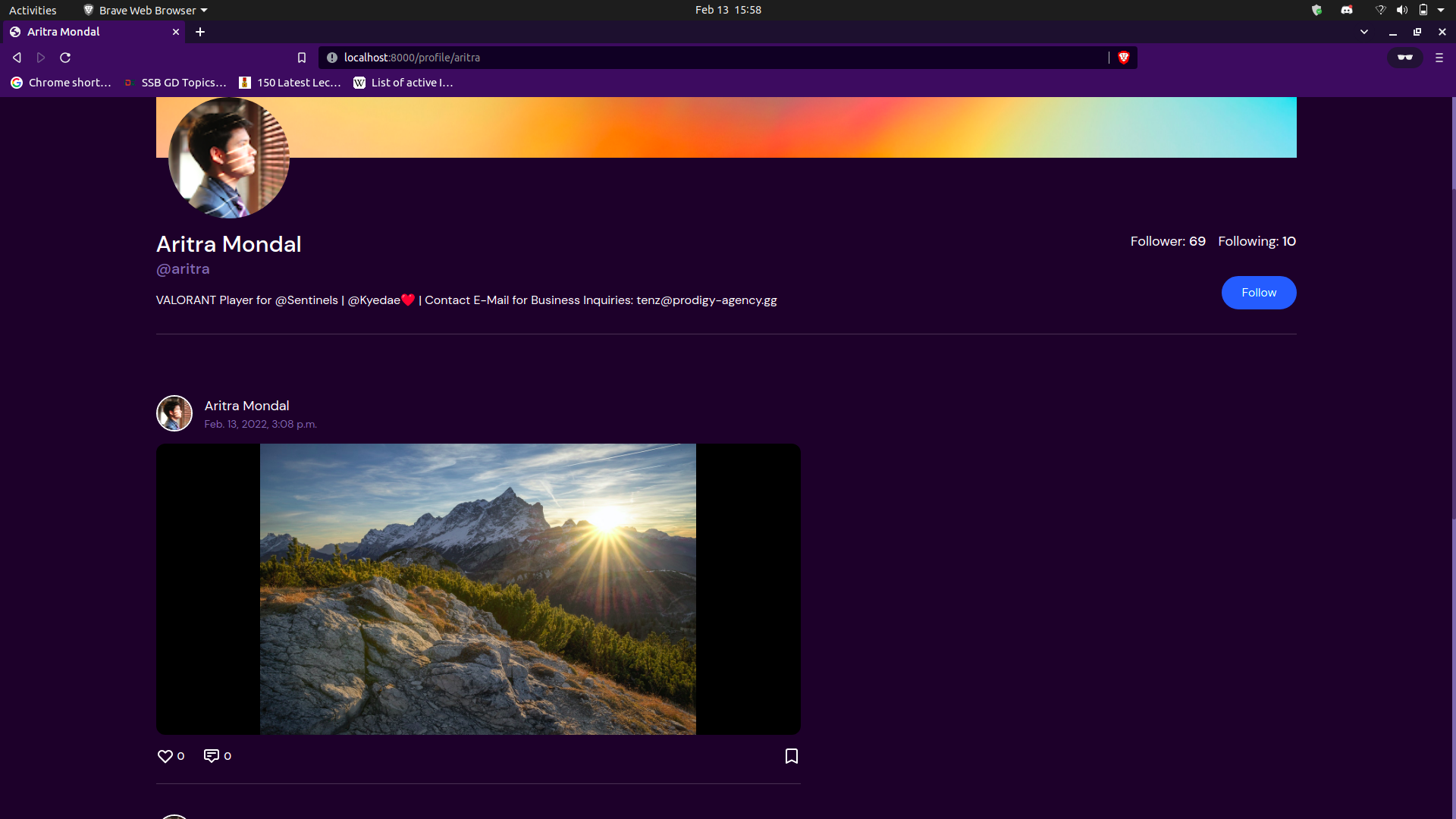This screenshot has width=1456, height=819.
Task: Open the mountain sunrise photo
Action: click(x=478, y=588)
